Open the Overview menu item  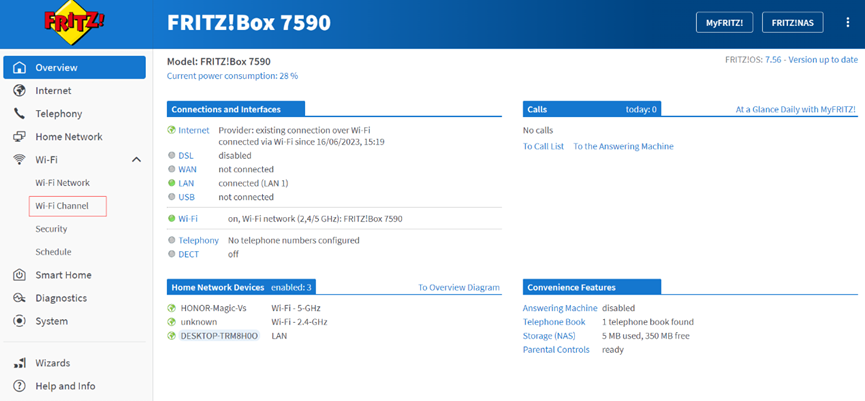(x=74, y=68)
